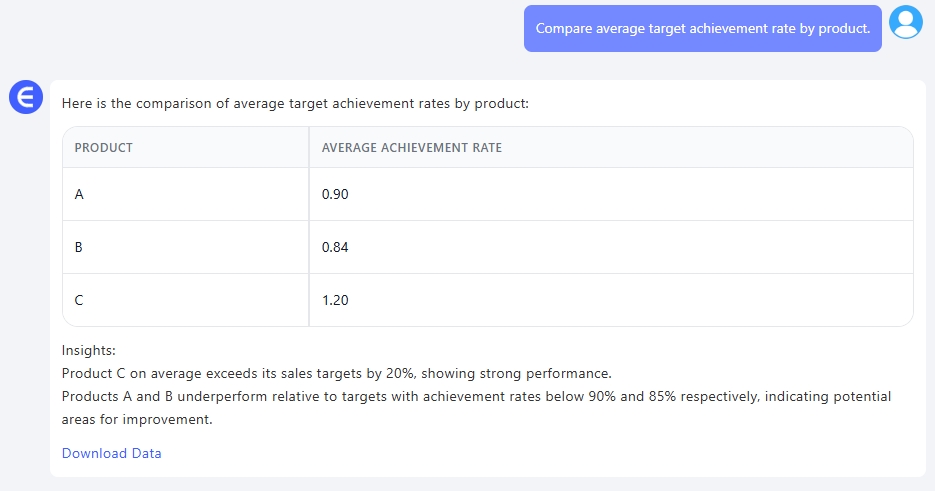Viewport: 935px width, 491px height.
Task: Select the Product C cell
Action: (x=79, y=300)
